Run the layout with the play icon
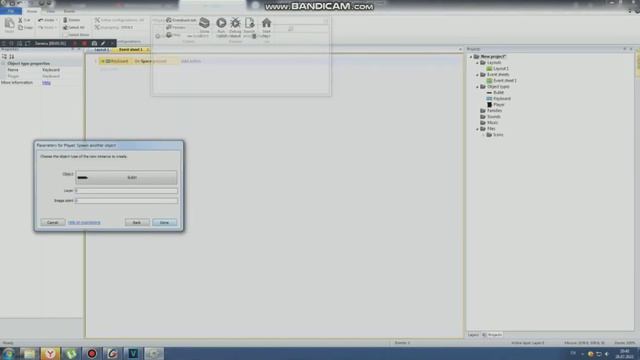Viewport: 640px width, 360px height. point(221,23)
